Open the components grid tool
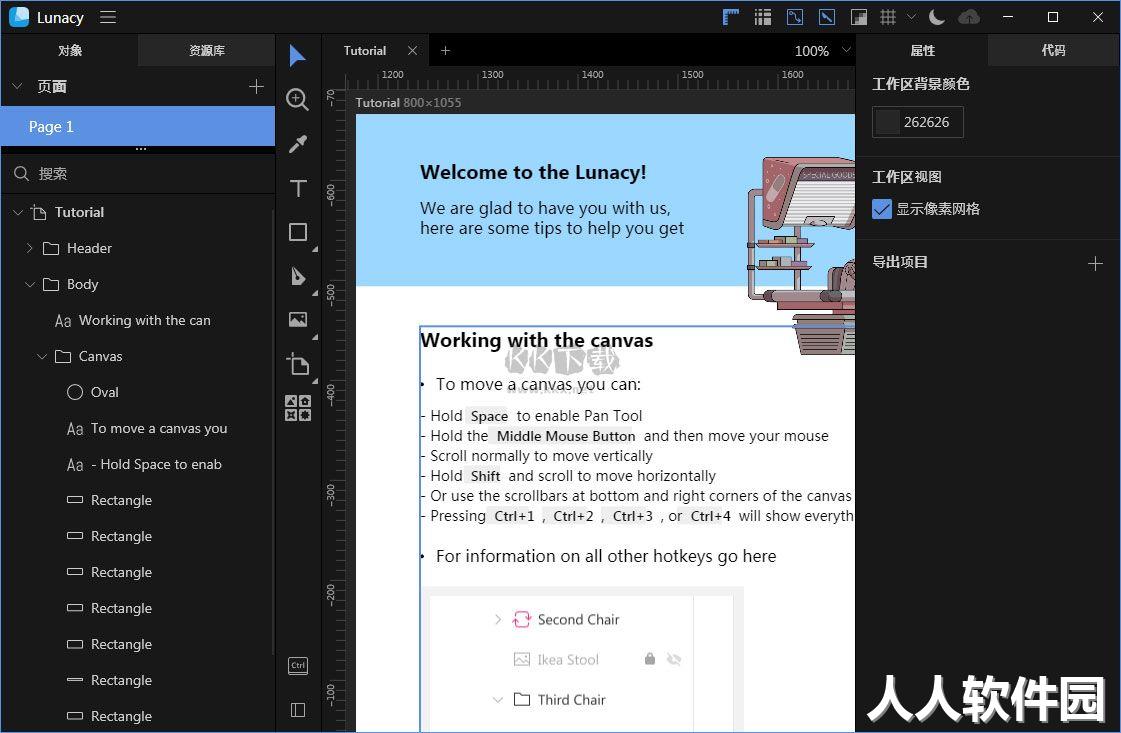1121x733 pixels. coord(298,408)
